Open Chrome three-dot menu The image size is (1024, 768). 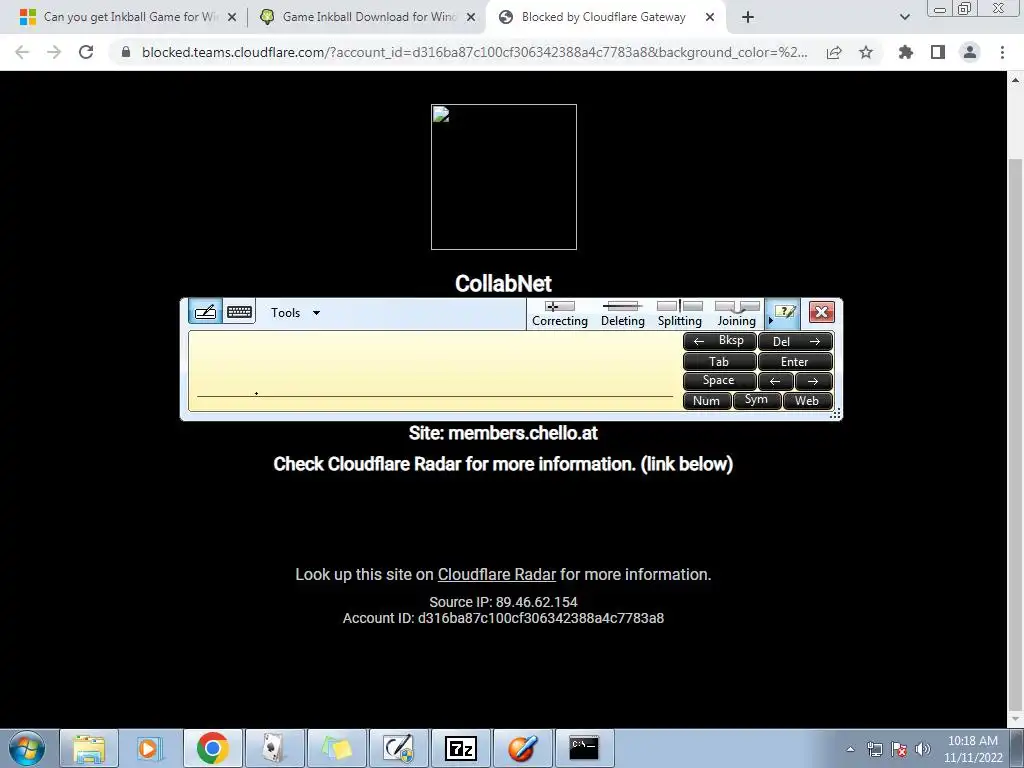(x=1002, y=52)
